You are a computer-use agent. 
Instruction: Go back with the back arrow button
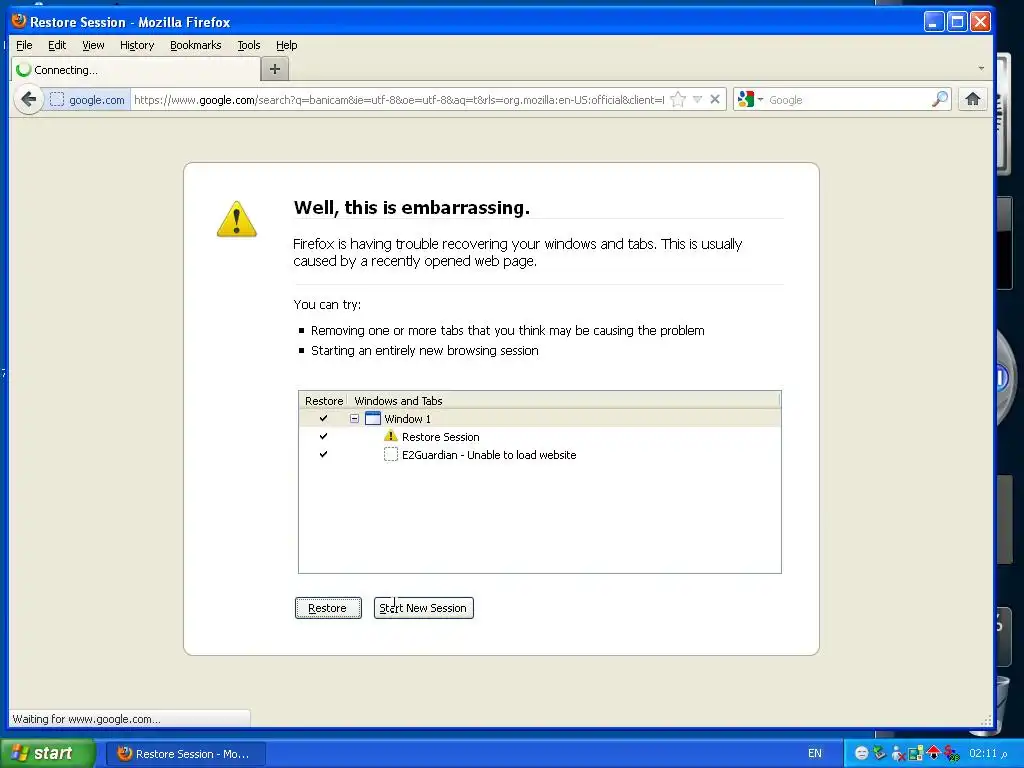click(x=28, y=99)
